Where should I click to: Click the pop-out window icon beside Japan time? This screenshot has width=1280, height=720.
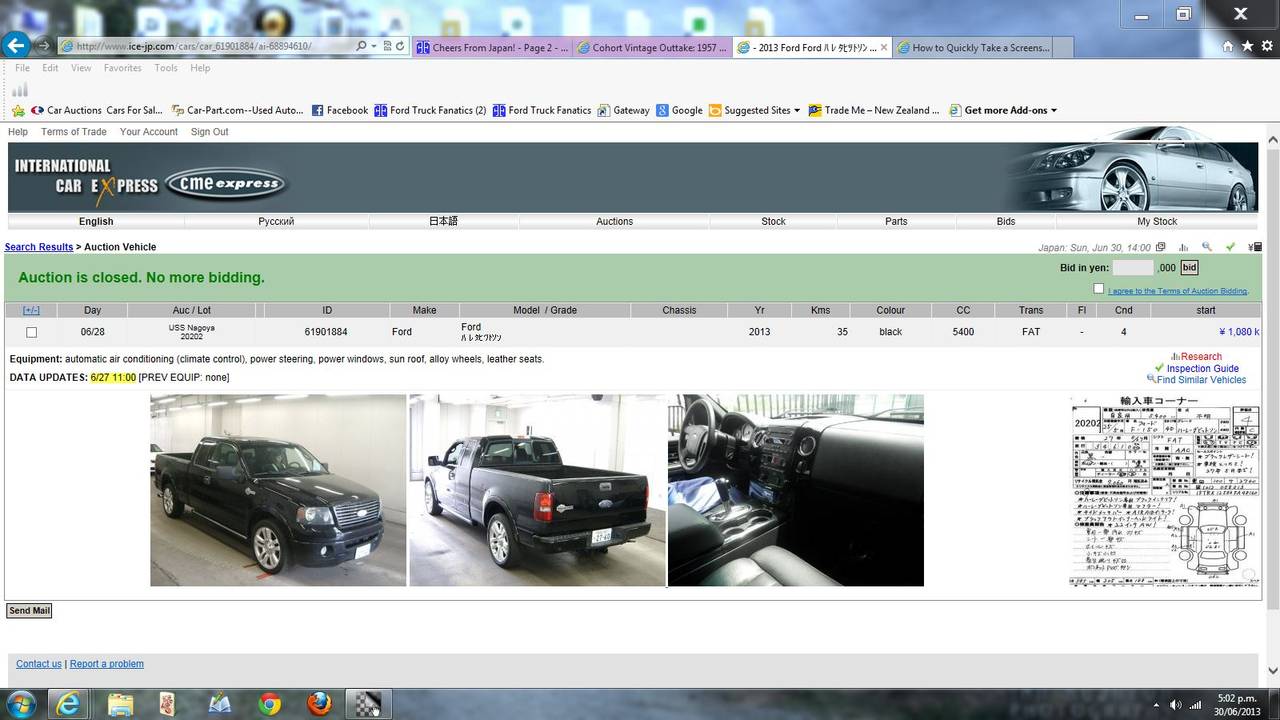pyautogui.click(x=1160, y=247)
